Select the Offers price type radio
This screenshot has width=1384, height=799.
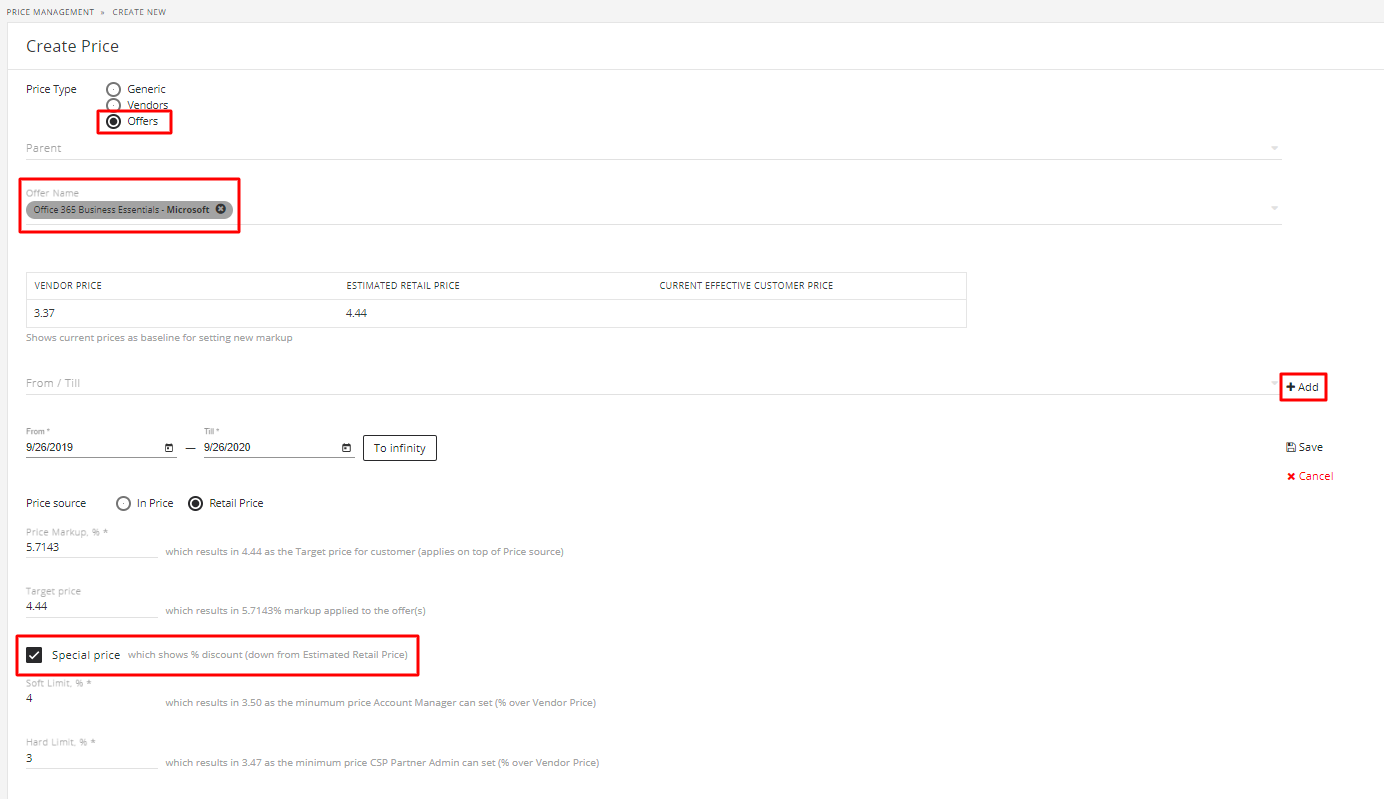click(x=113, y=121)
